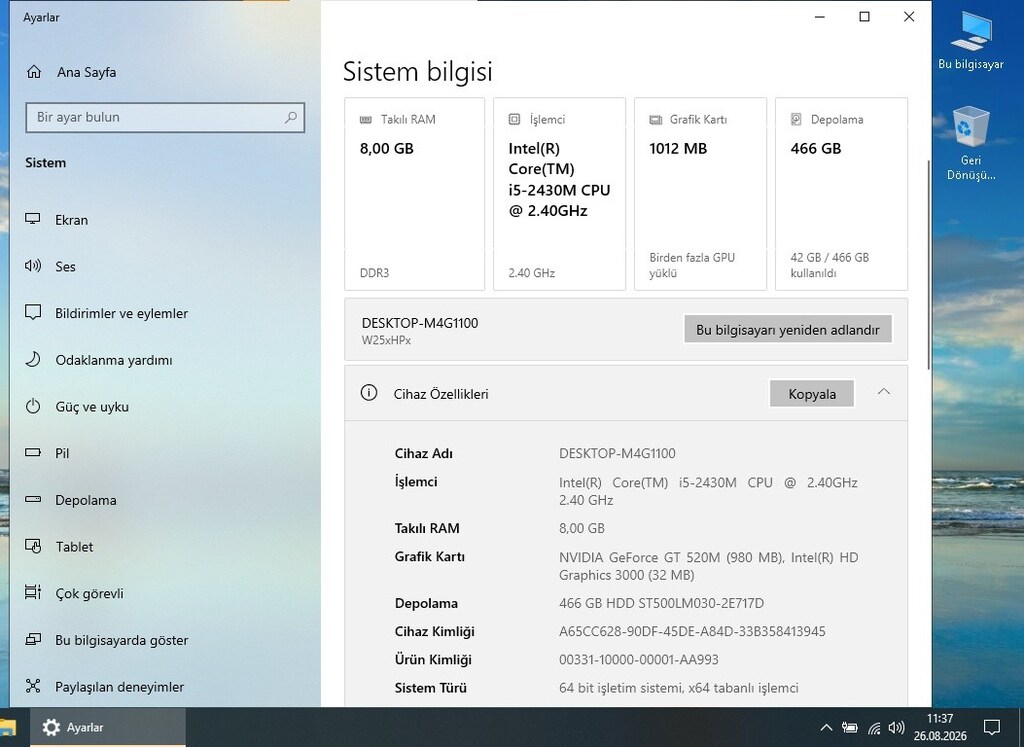Click 466 GB HDD ST500LM030 text
Viewport: 1024px width, 747px height.
[x=661, y=603]
